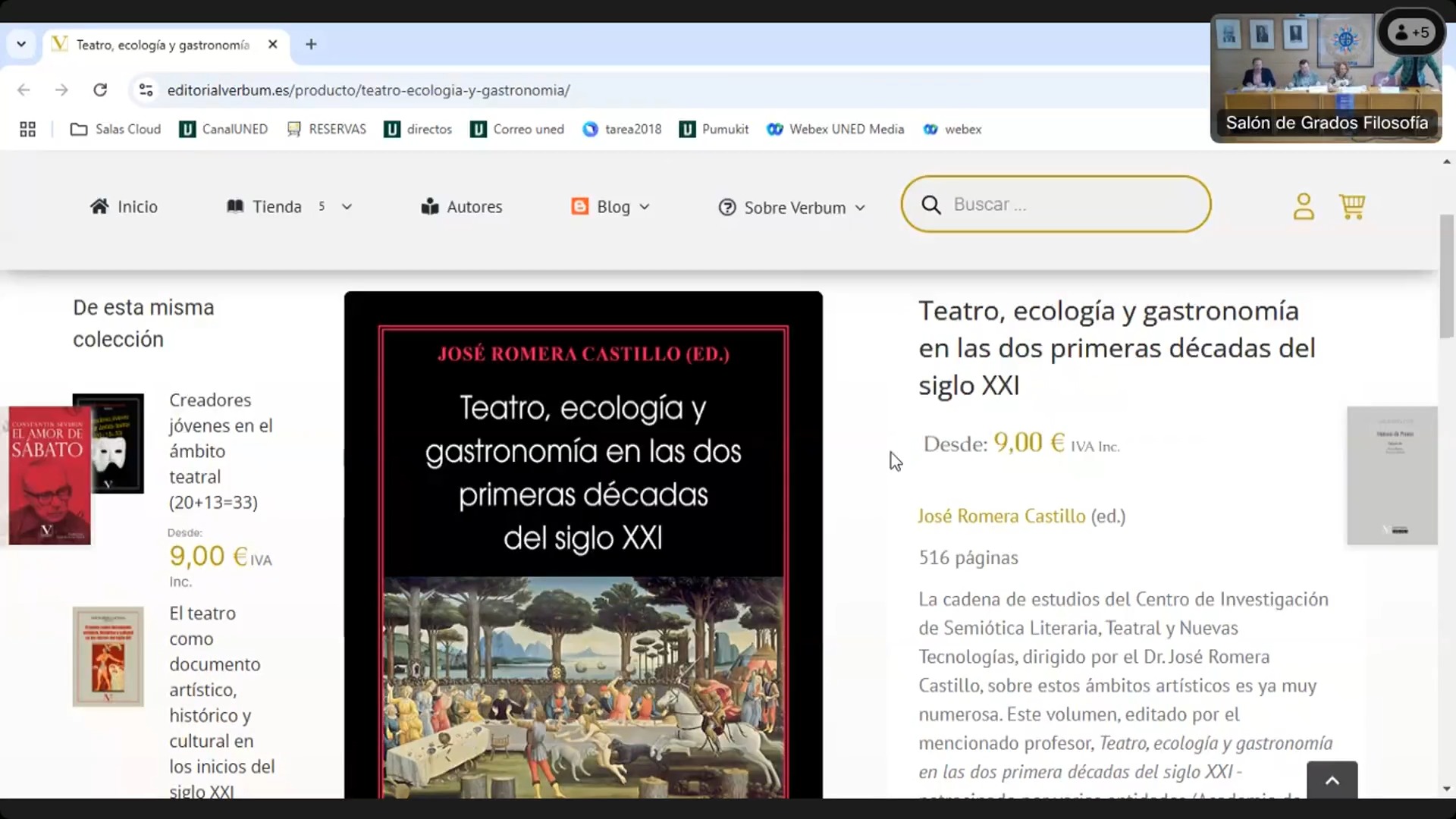Select the 9,00 € product price text
1456x819 pixels.
click(1029, 442)
